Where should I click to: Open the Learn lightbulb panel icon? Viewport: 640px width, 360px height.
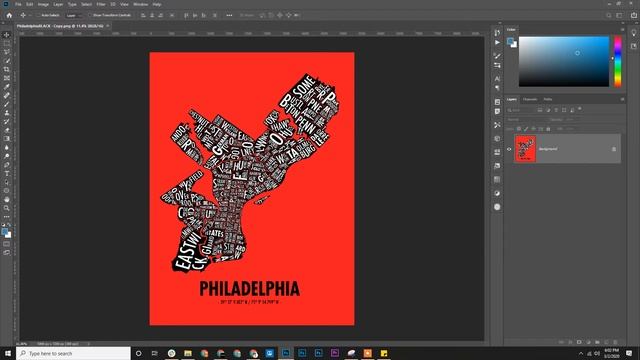tap(634, 33)
